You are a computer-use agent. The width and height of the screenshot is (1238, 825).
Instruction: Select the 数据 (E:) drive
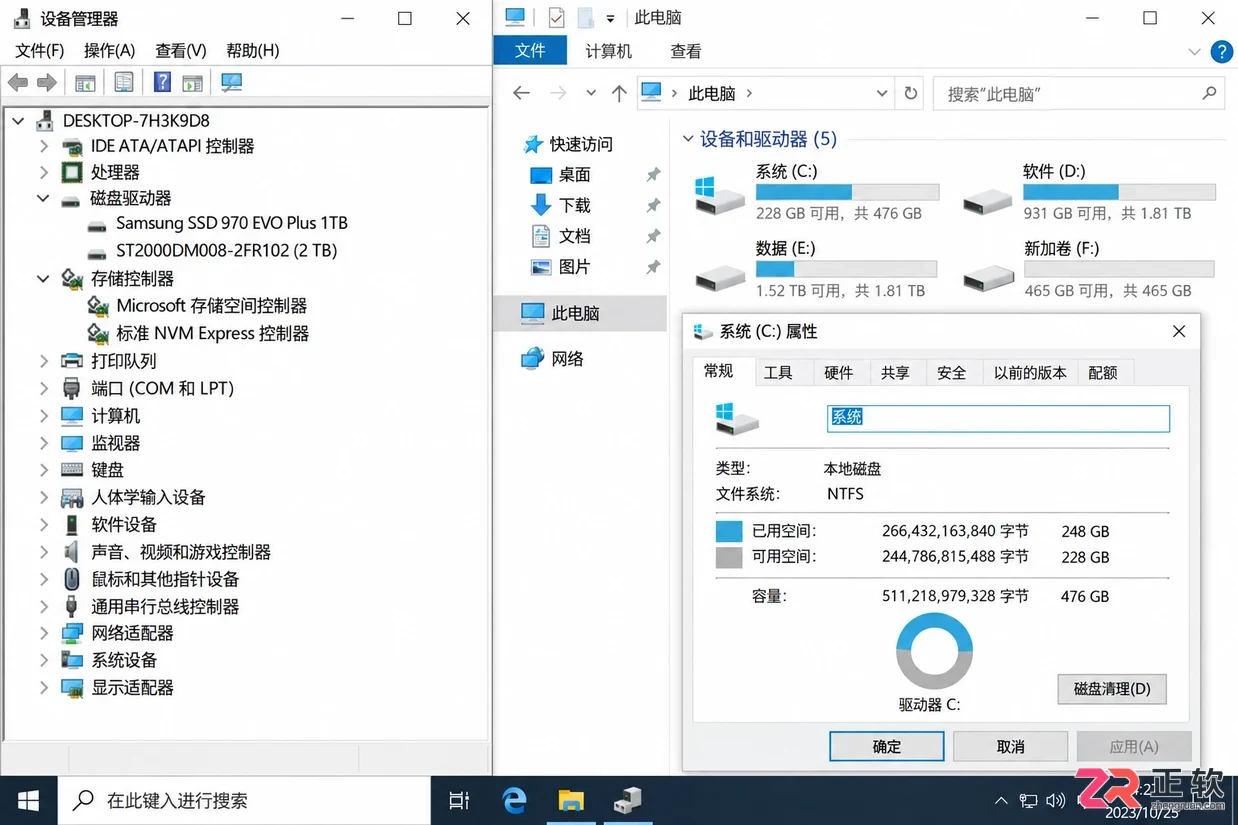[816, 269]
